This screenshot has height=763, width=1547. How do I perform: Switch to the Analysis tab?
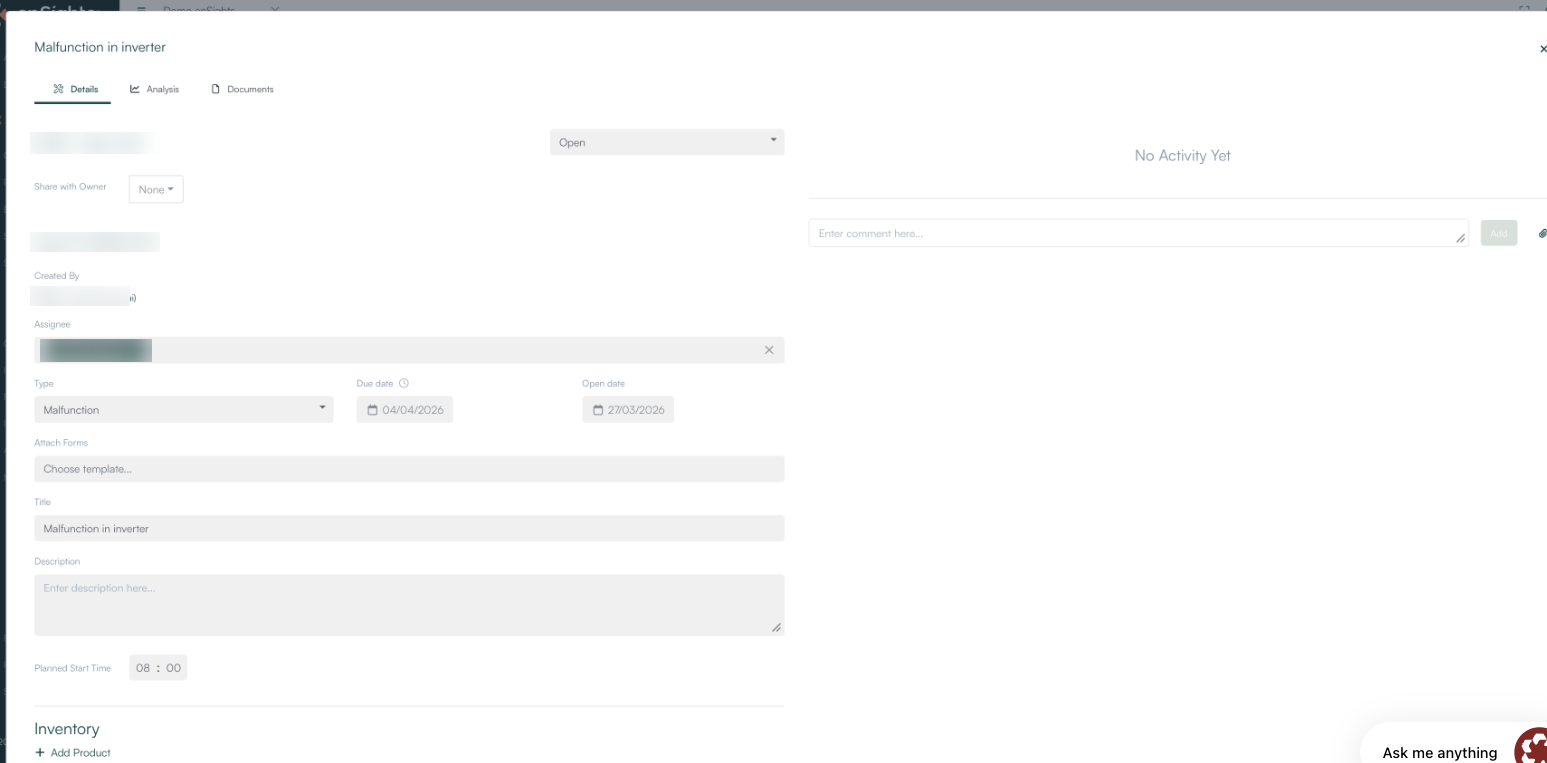pos(155,89)
